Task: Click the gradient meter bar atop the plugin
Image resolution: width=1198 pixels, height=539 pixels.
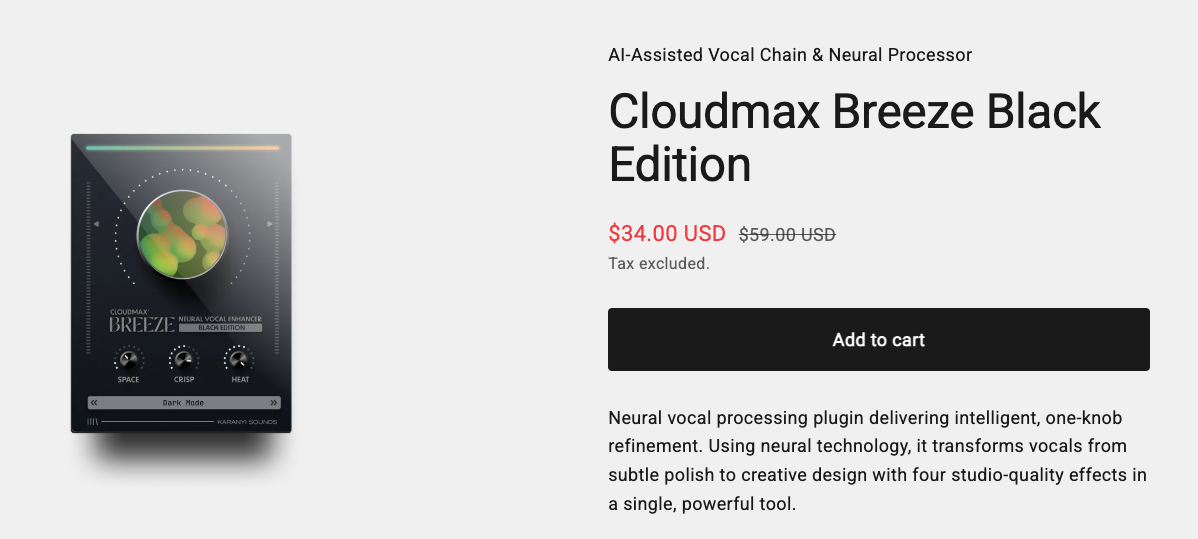Action: [182, 148]
